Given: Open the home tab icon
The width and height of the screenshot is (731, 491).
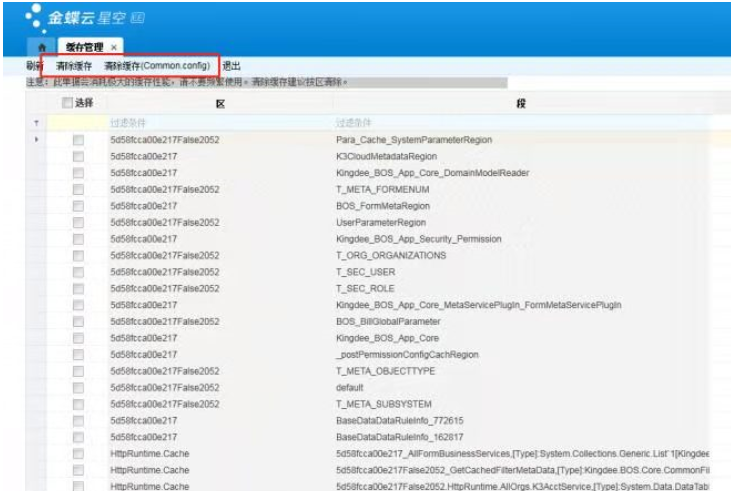Looking at the screenshot, I should [x=42, y=48].
